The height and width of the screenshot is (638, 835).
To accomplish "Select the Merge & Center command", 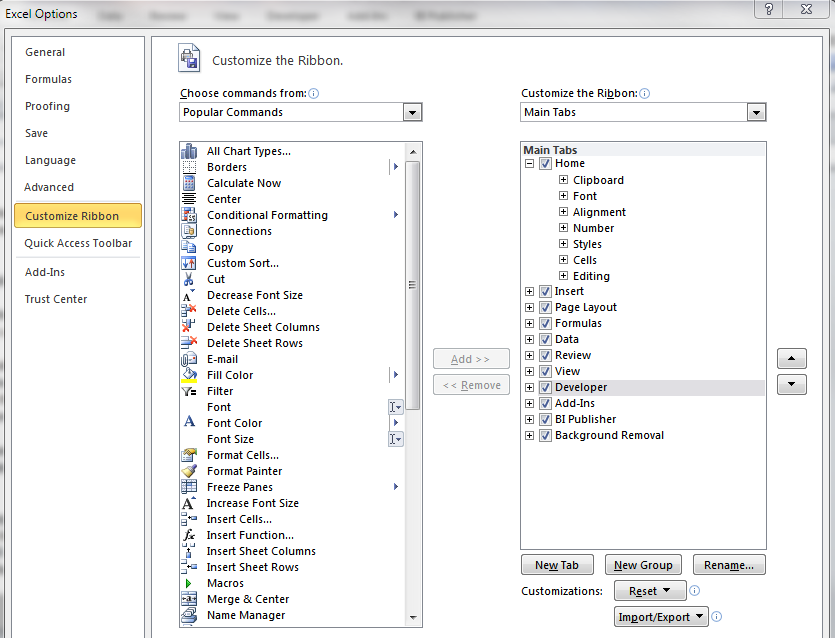I will coord(244,599).
